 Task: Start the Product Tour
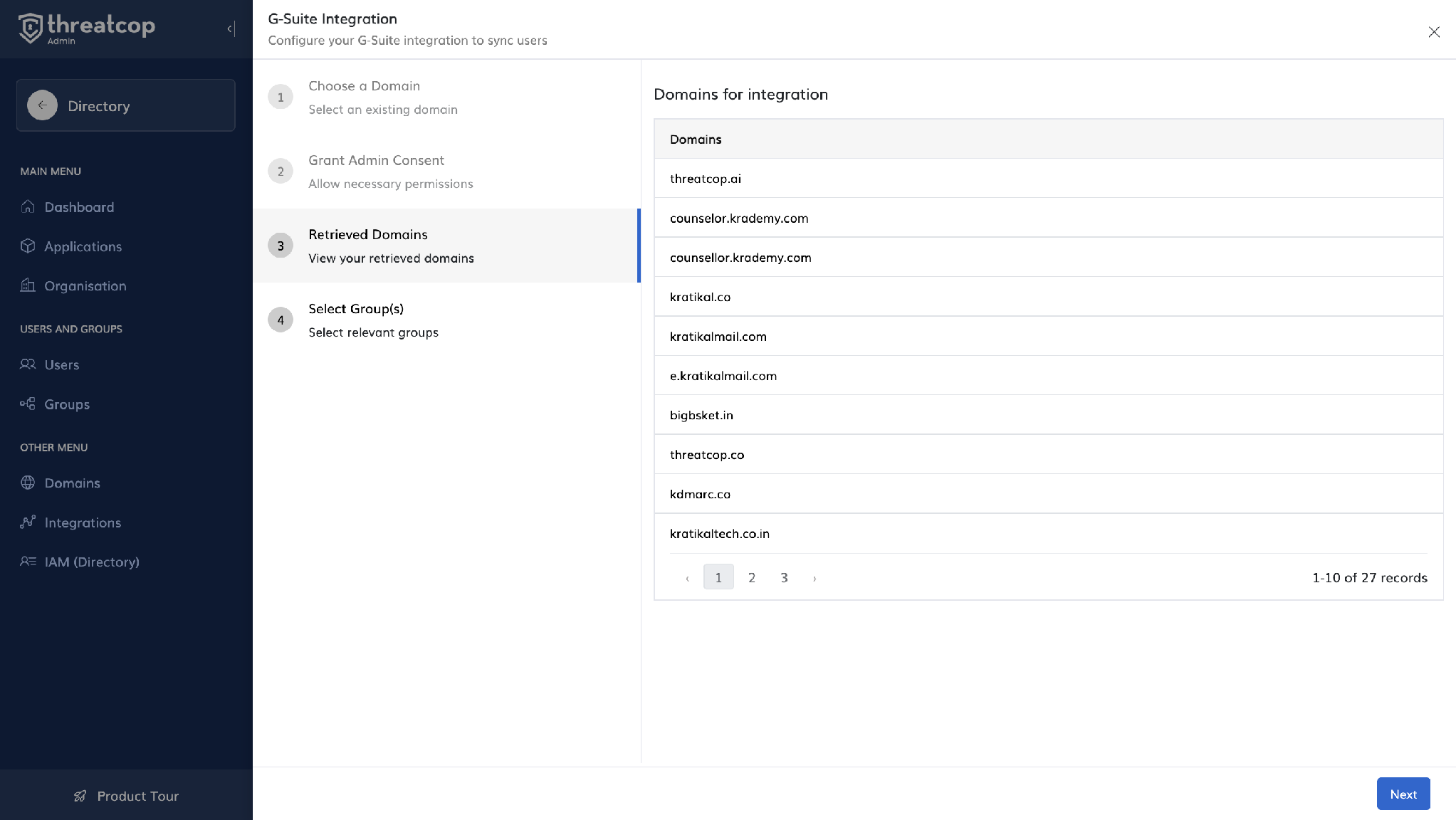point(126,796)
